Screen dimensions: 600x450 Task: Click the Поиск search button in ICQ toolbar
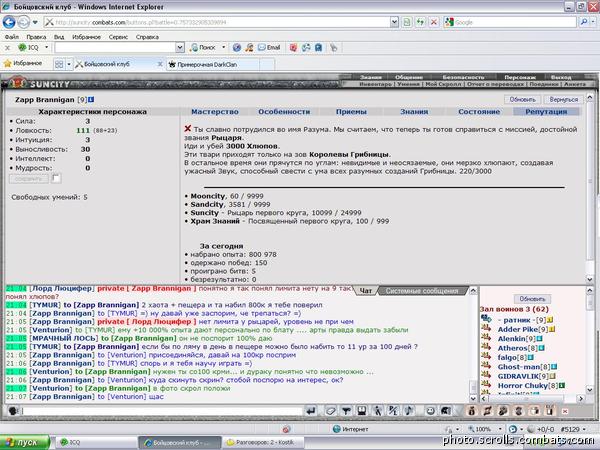[203, 47]
